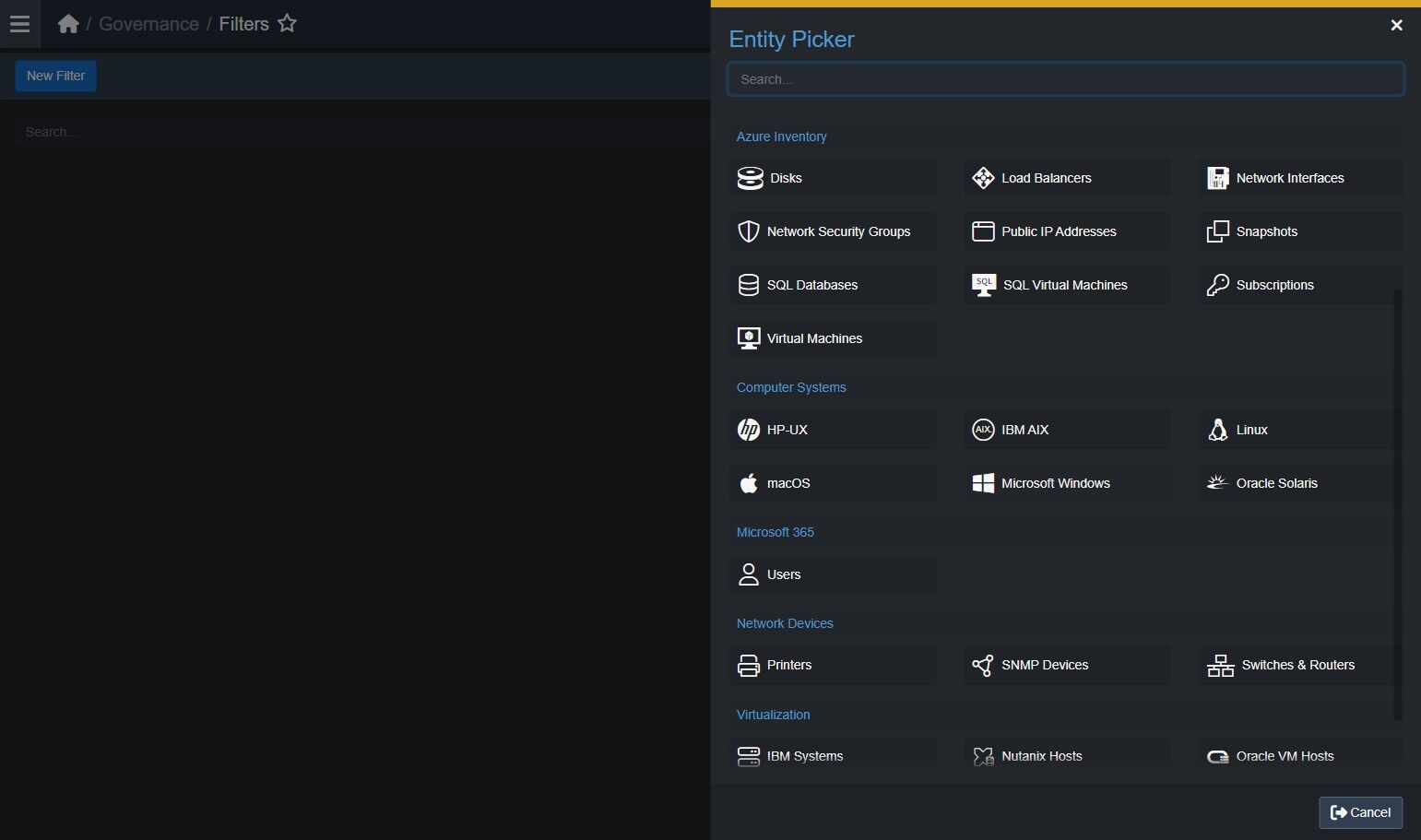Select the Oracle Solaris icon
This screenshot has width=1421, height=840.
1218,482
